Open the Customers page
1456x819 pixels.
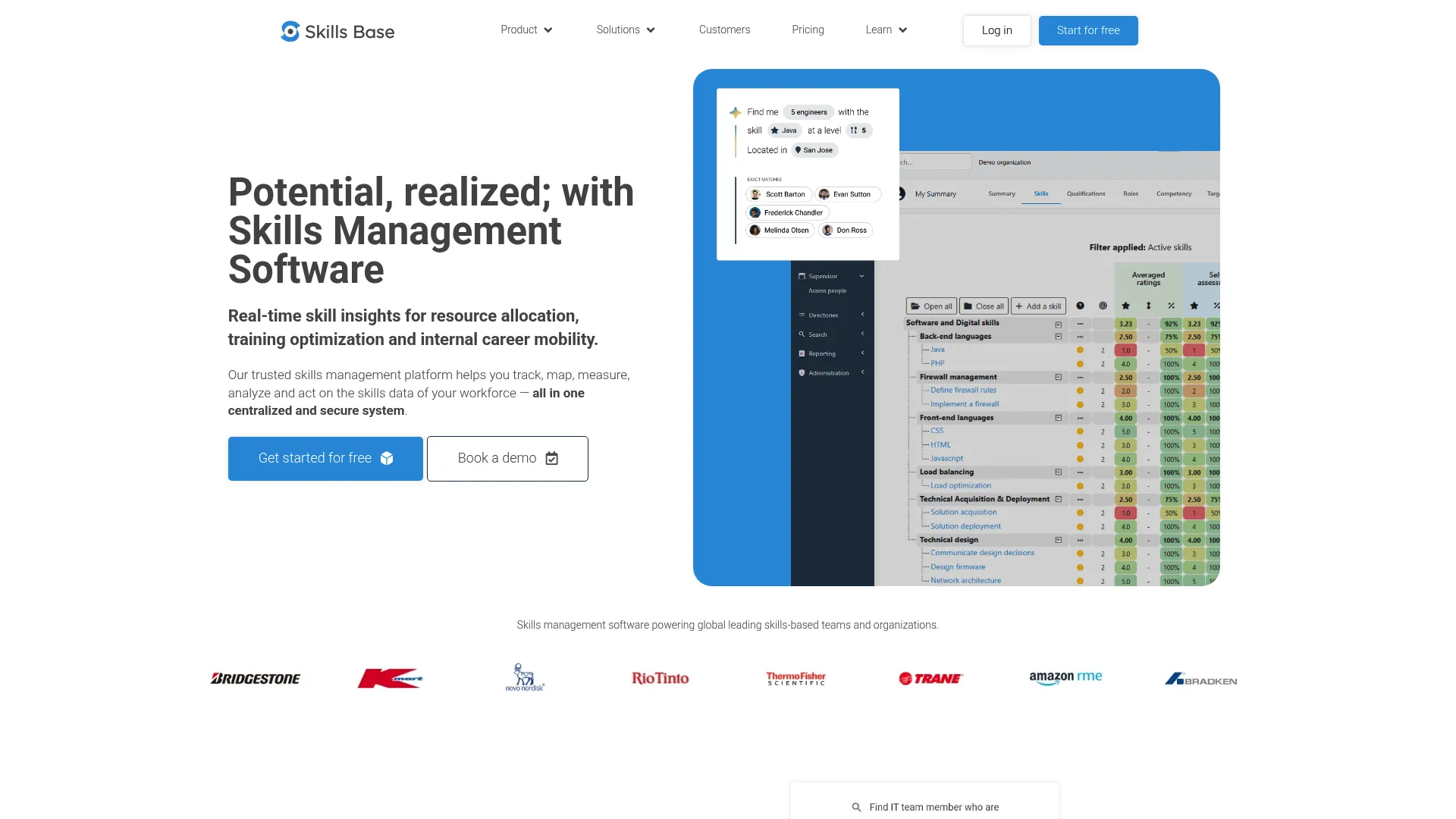pyautogui.click(x=724, y=30)
